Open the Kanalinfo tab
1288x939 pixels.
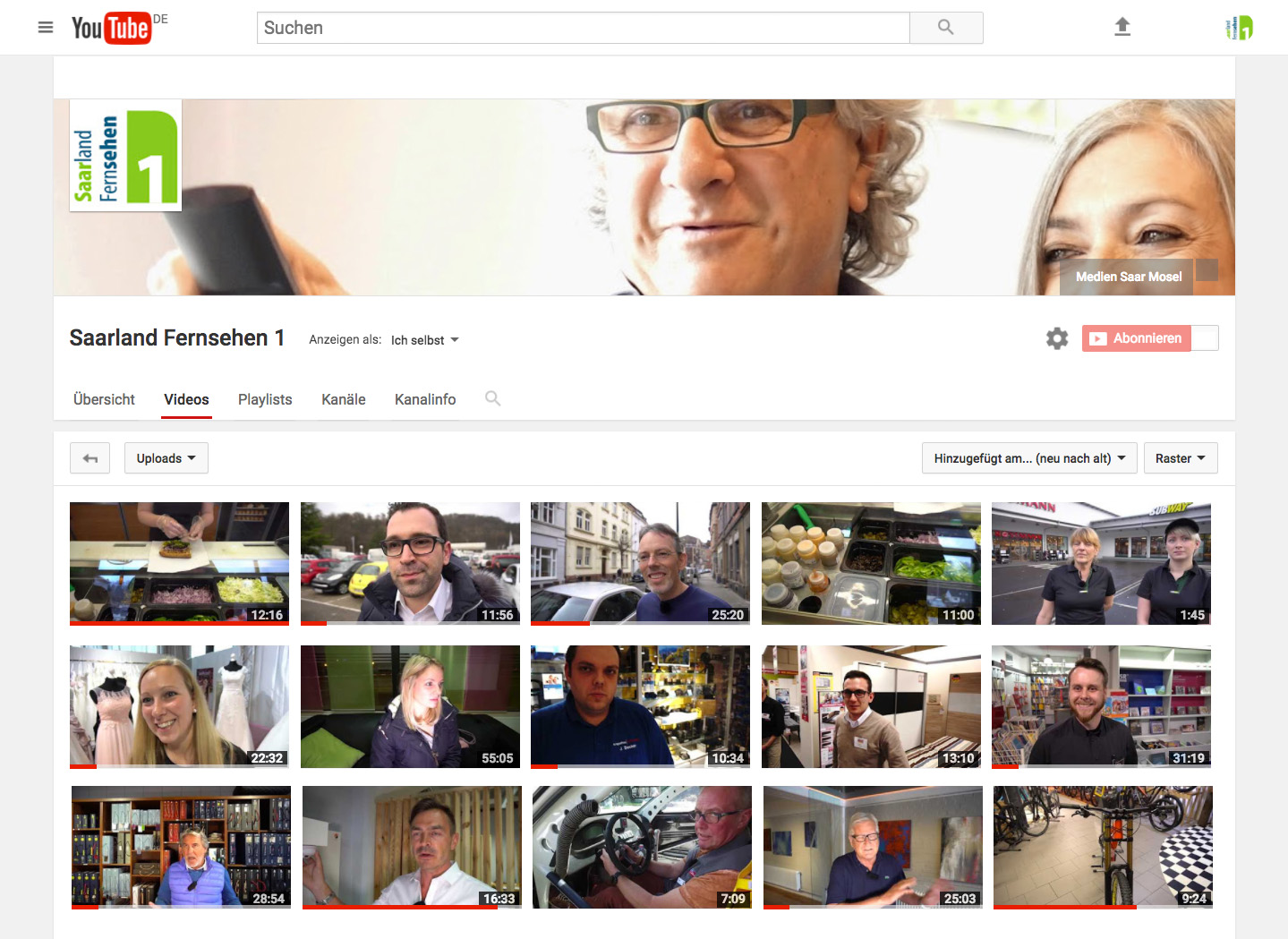425,399
